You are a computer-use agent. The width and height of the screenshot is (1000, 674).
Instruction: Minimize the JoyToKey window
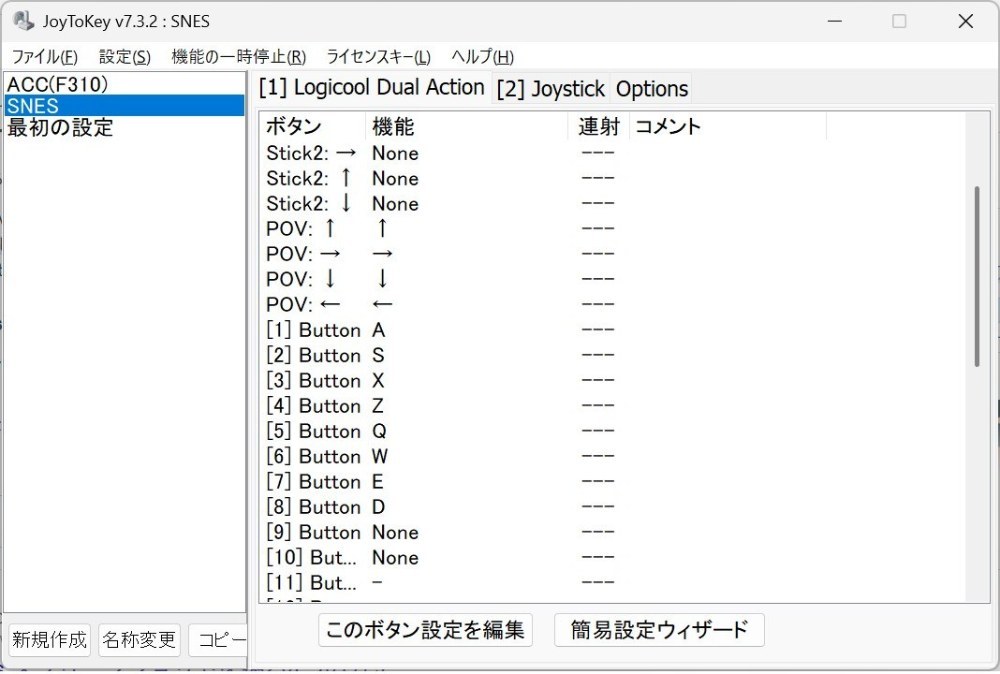click(835, 21)
